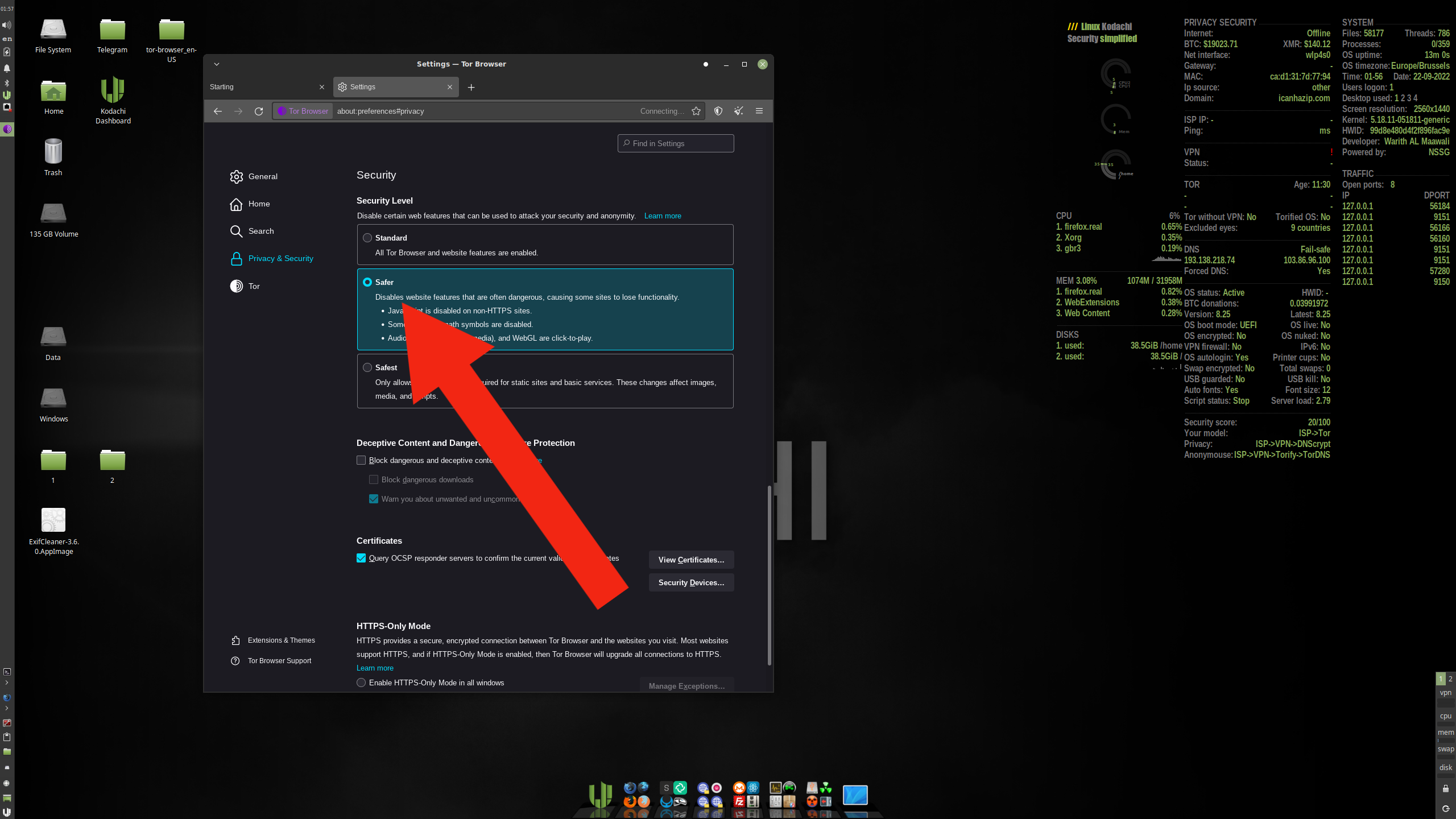This screenshot has width=1456, height=819.
Task: Click the Reload page icon
Action: [x=259, y=111]
